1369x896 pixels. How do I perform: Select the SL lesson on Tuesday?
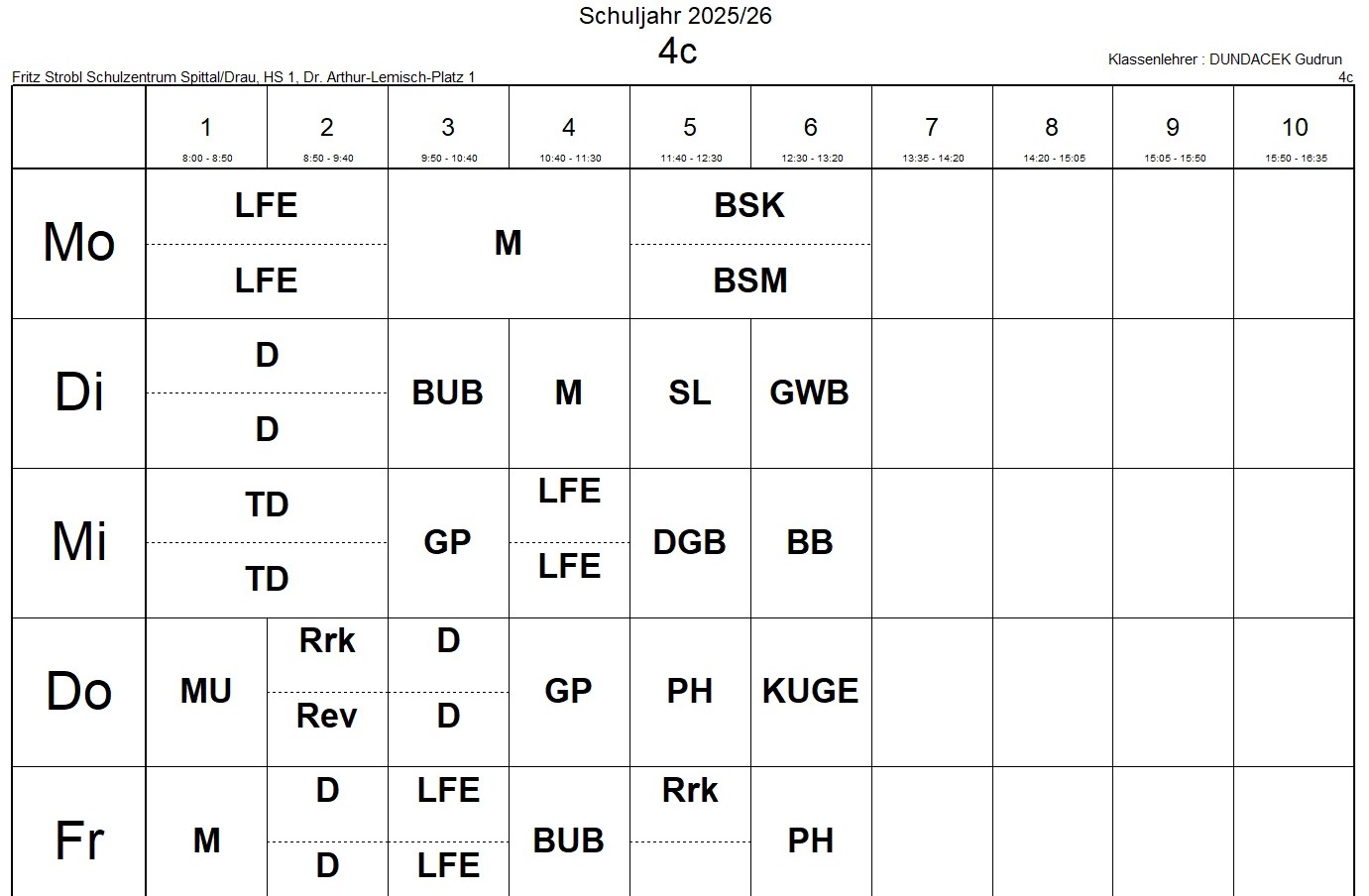click(690, 393)
